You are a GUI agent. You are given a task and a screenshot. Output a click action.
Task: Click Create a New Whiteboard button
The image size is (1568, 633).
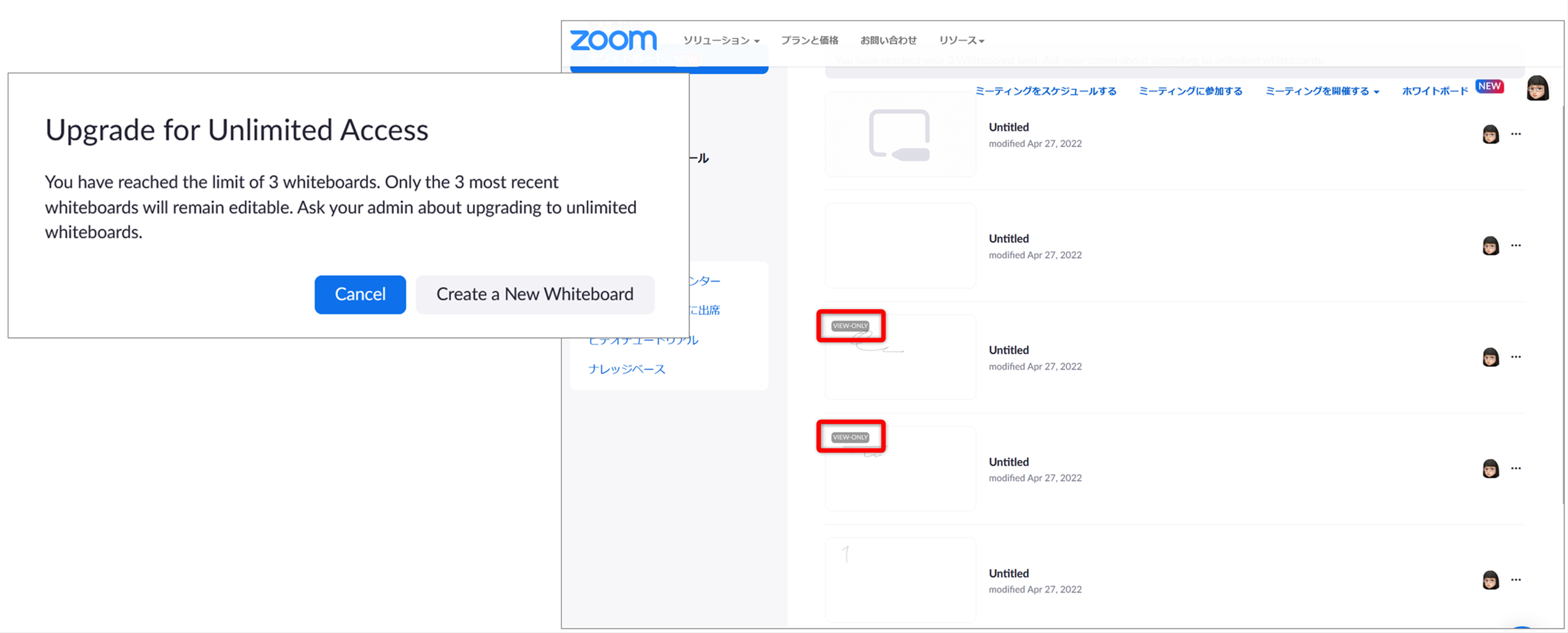pyautogui.click(x=534, y=294)
